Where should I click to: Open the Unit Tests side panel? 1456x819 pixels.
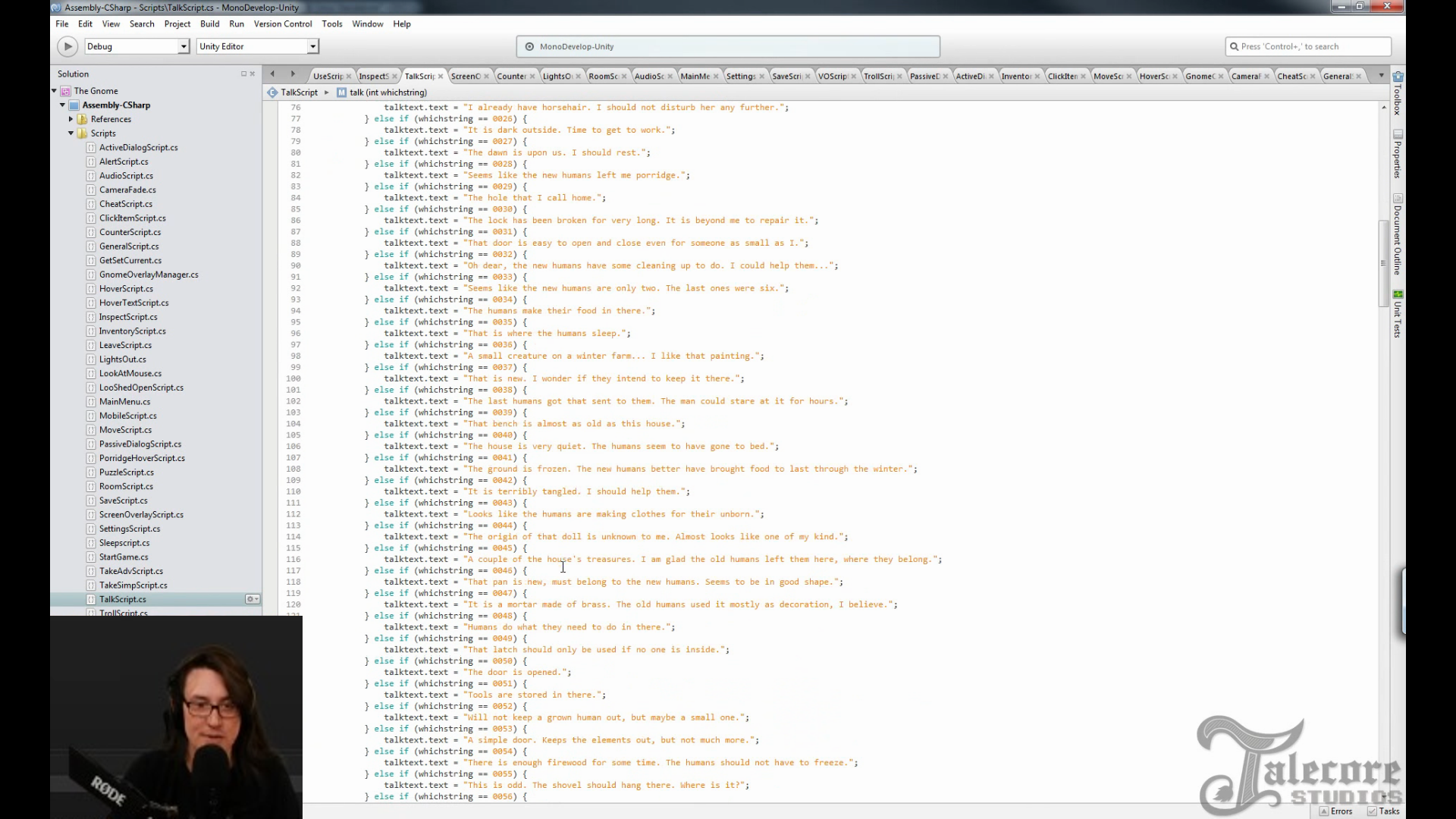(x=1398, y=313)
